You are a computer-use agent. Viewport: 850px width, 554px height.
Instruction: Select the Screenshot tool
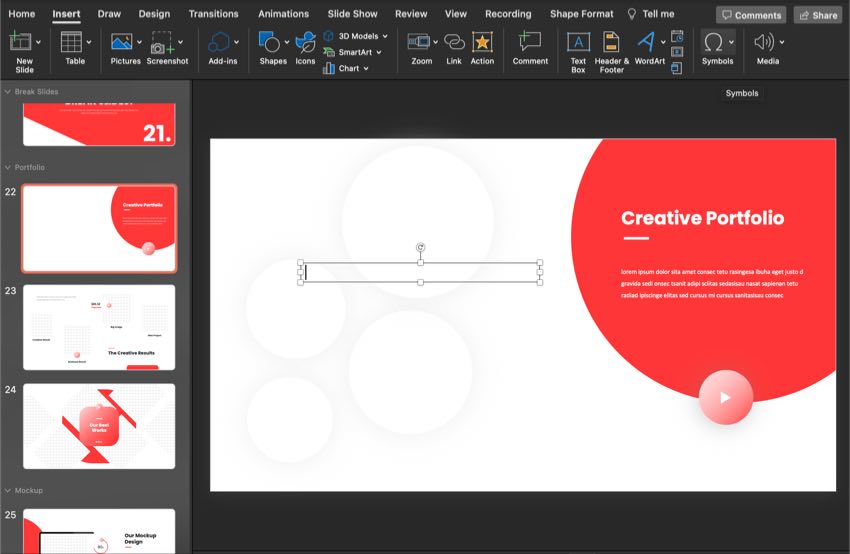point(162,42)
